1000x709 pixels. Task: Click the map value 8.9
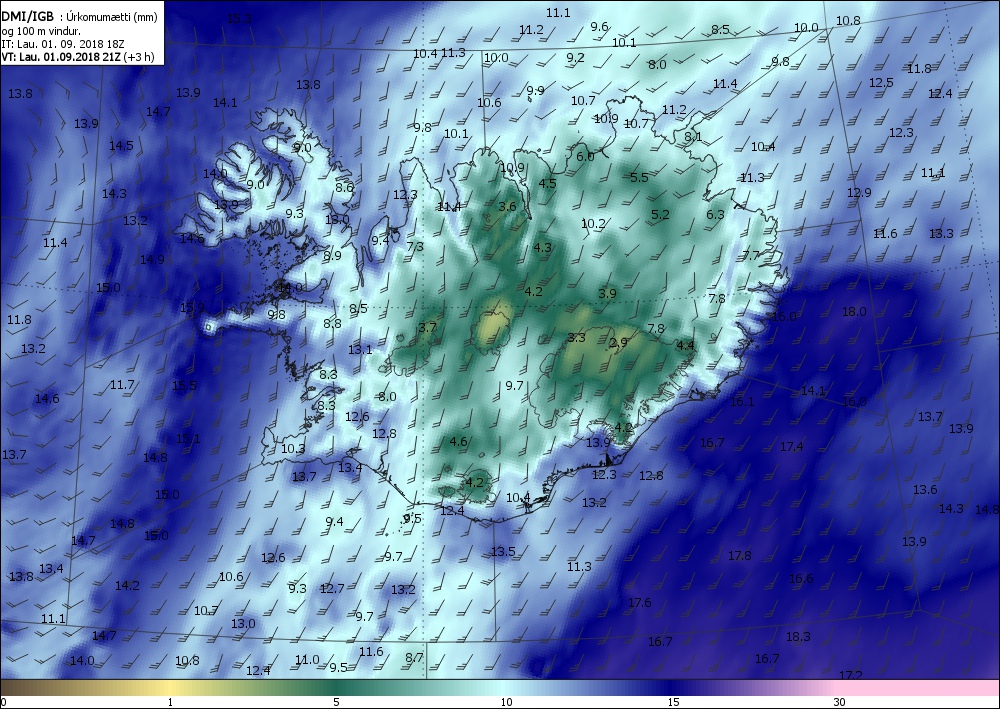tap(332, 256)
